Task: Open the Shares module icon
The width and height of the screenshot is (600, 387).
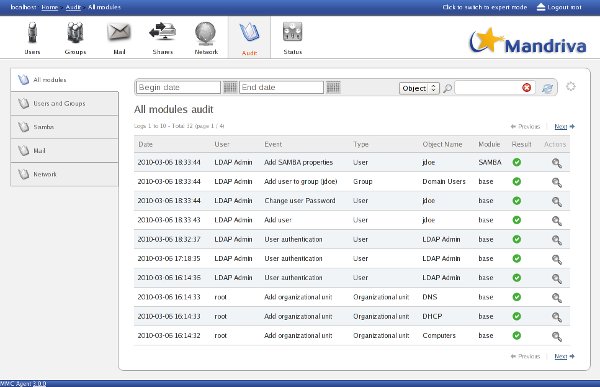Action: pos(163,31)
